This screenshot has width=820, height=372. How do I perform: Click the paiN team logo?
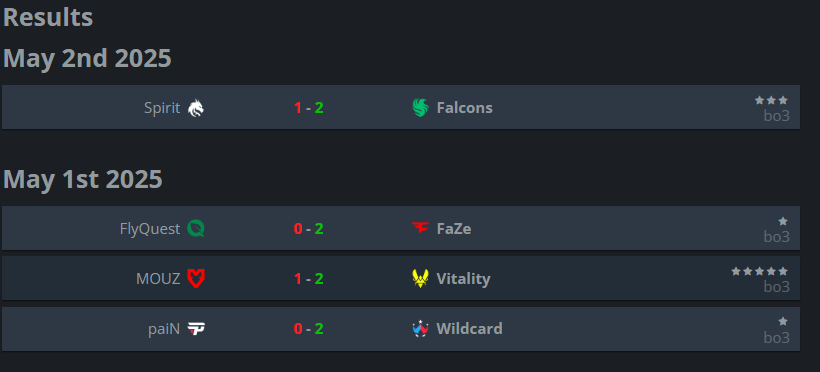click(196, 329)
